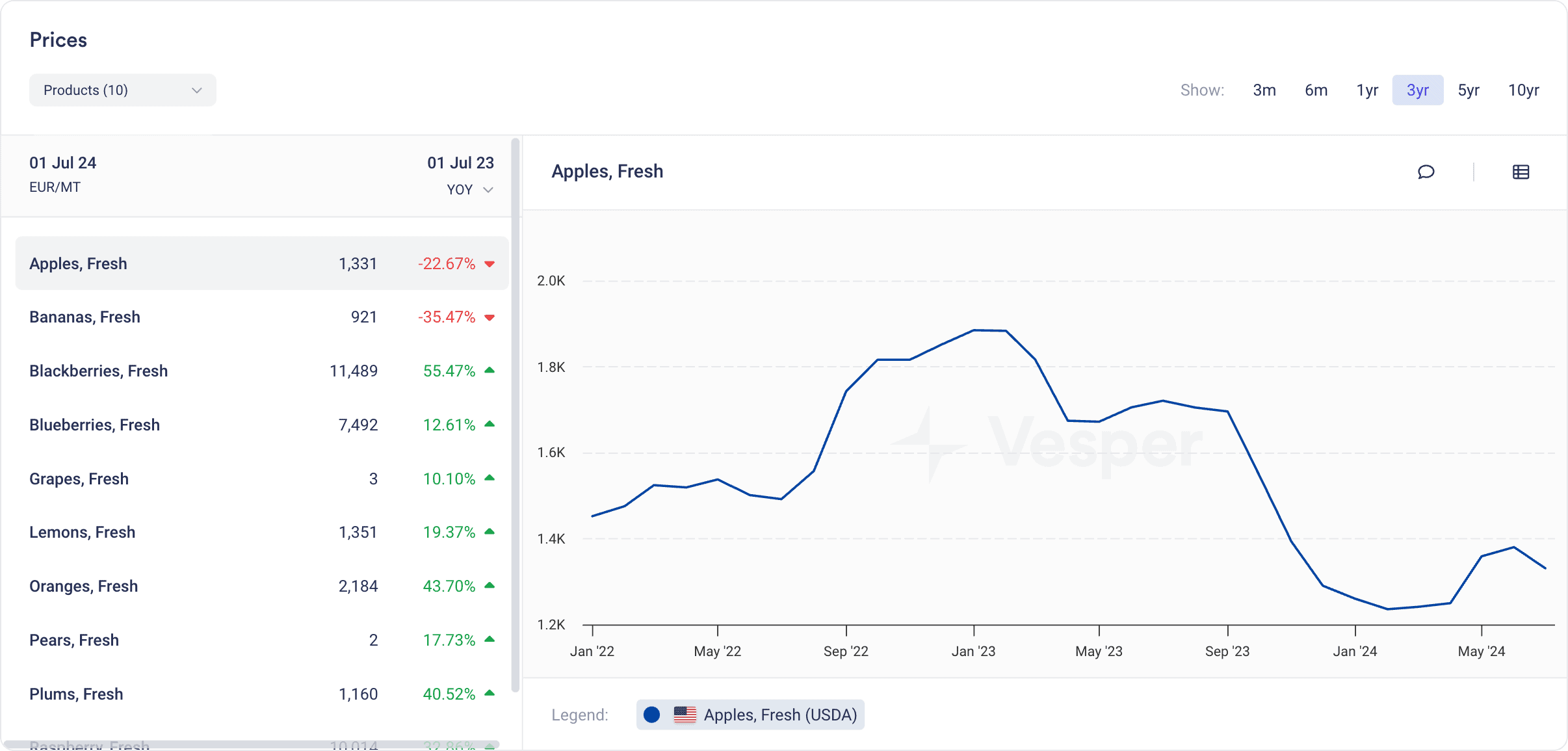
Task: Click the Bananas price 921
Action: [364, 317]
